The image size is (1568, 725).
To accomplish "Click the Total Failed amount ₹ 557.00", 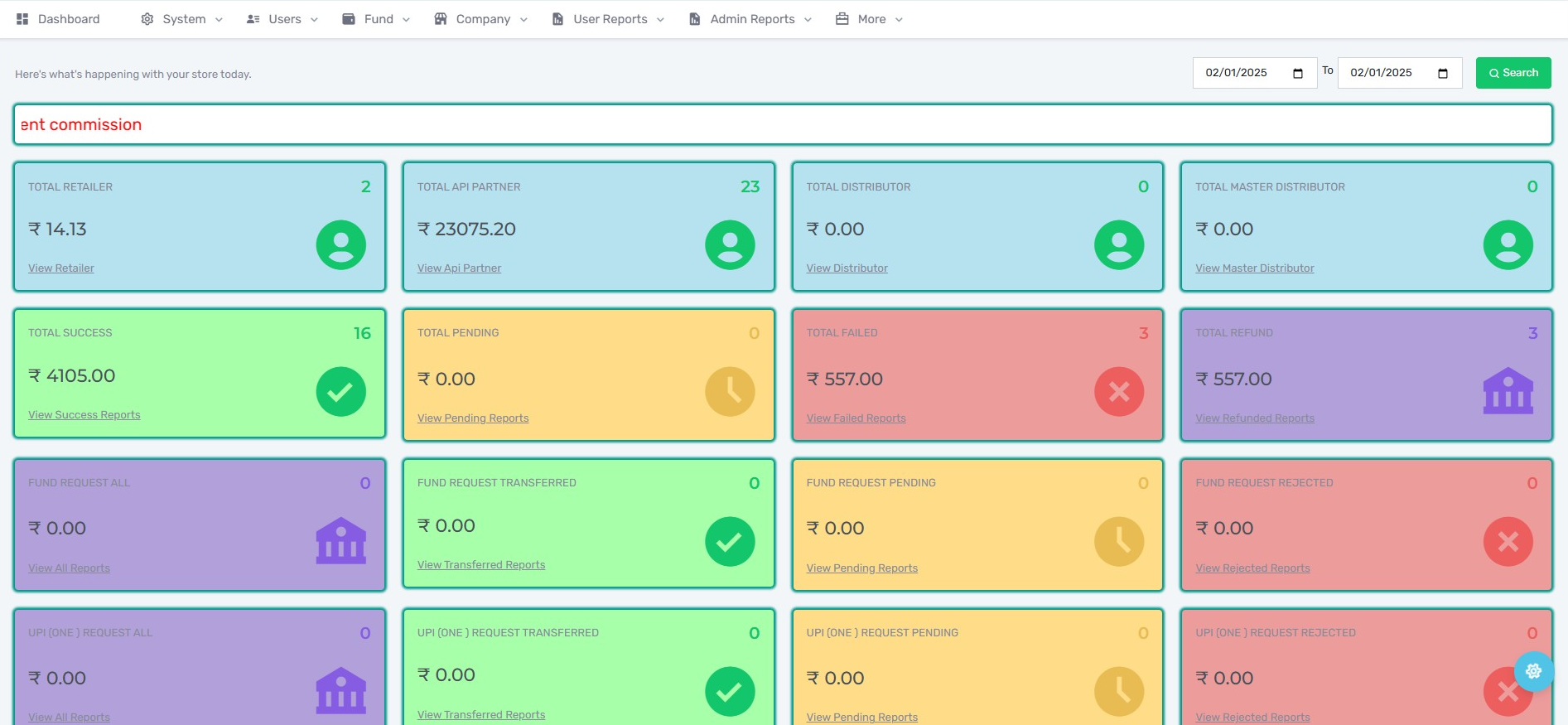I will 845,379.
